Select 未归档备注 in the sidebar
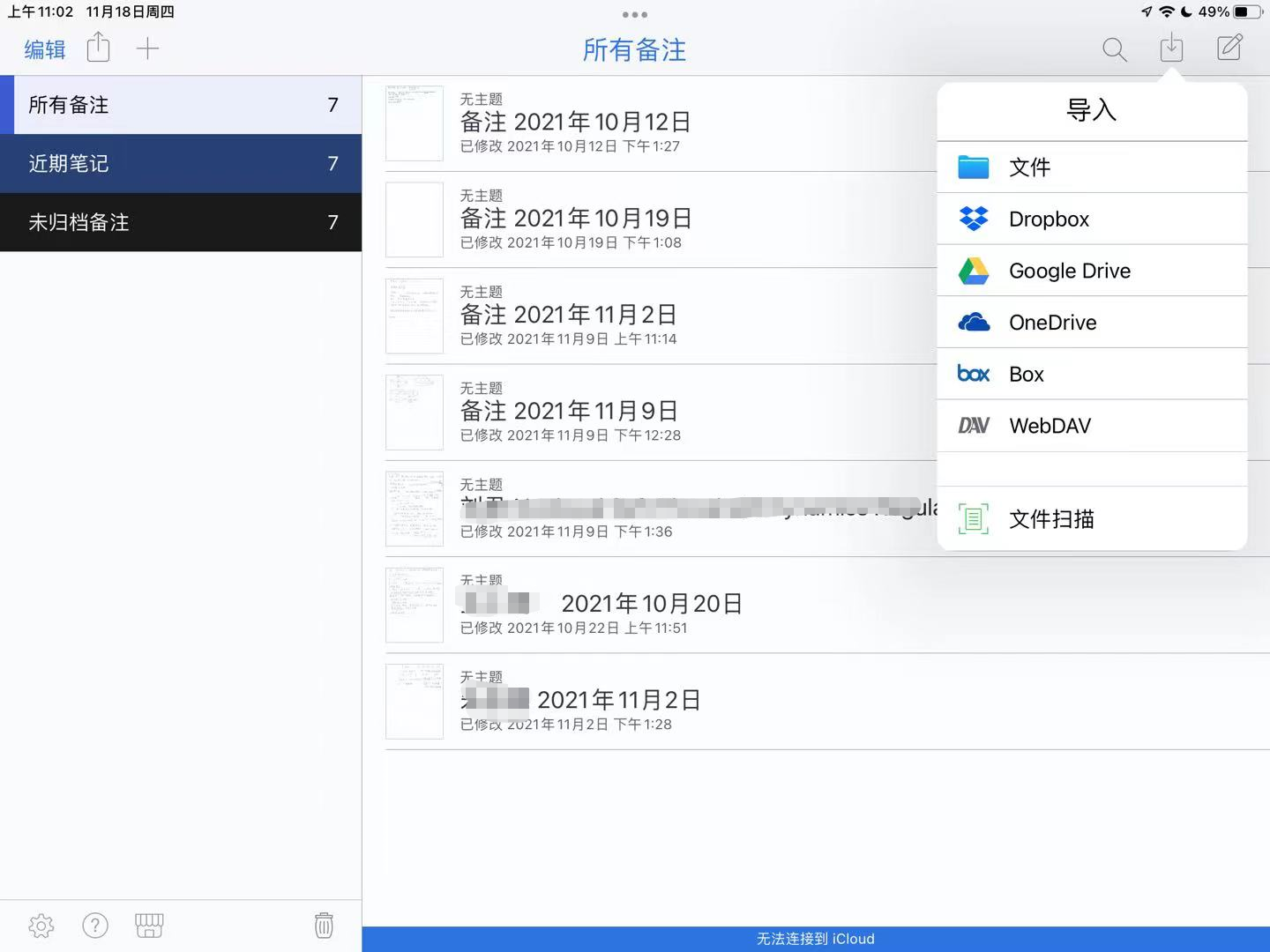The width and height of the screenshot is (1270, 952). pos(181,223)
